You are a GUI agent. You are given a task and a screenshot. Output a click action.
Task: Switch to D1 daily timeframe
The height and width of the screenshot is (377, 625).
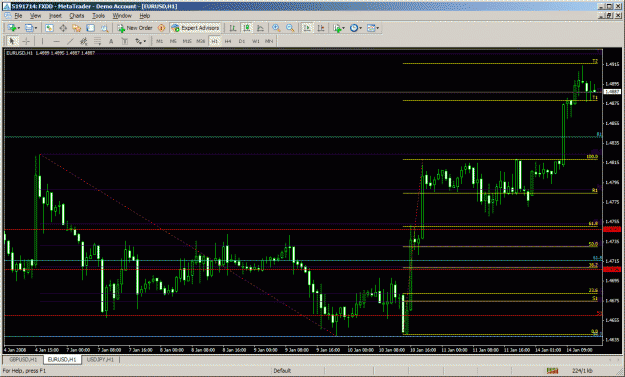click(x=242, y=41)
